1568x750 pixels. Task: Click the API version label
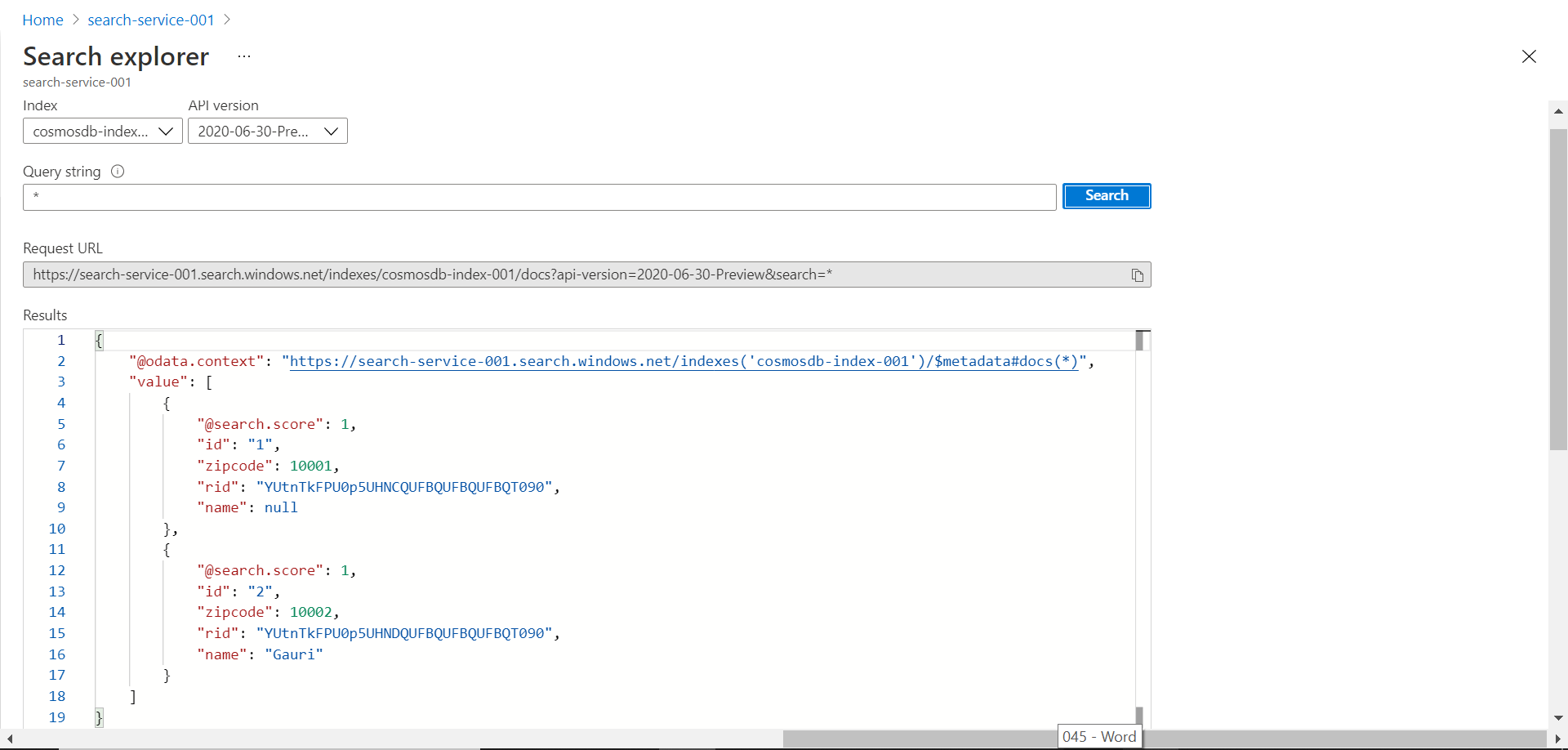(x=223, y=105)
